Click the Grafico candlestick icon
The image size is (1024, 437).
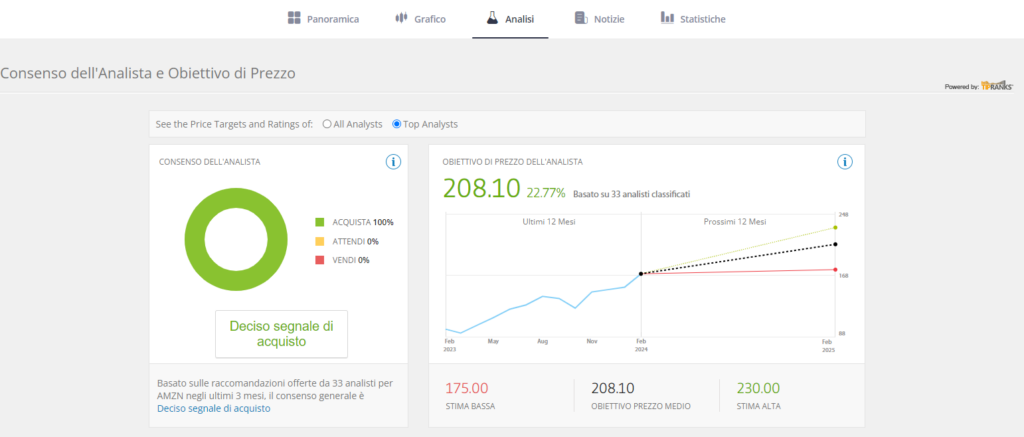401,18
